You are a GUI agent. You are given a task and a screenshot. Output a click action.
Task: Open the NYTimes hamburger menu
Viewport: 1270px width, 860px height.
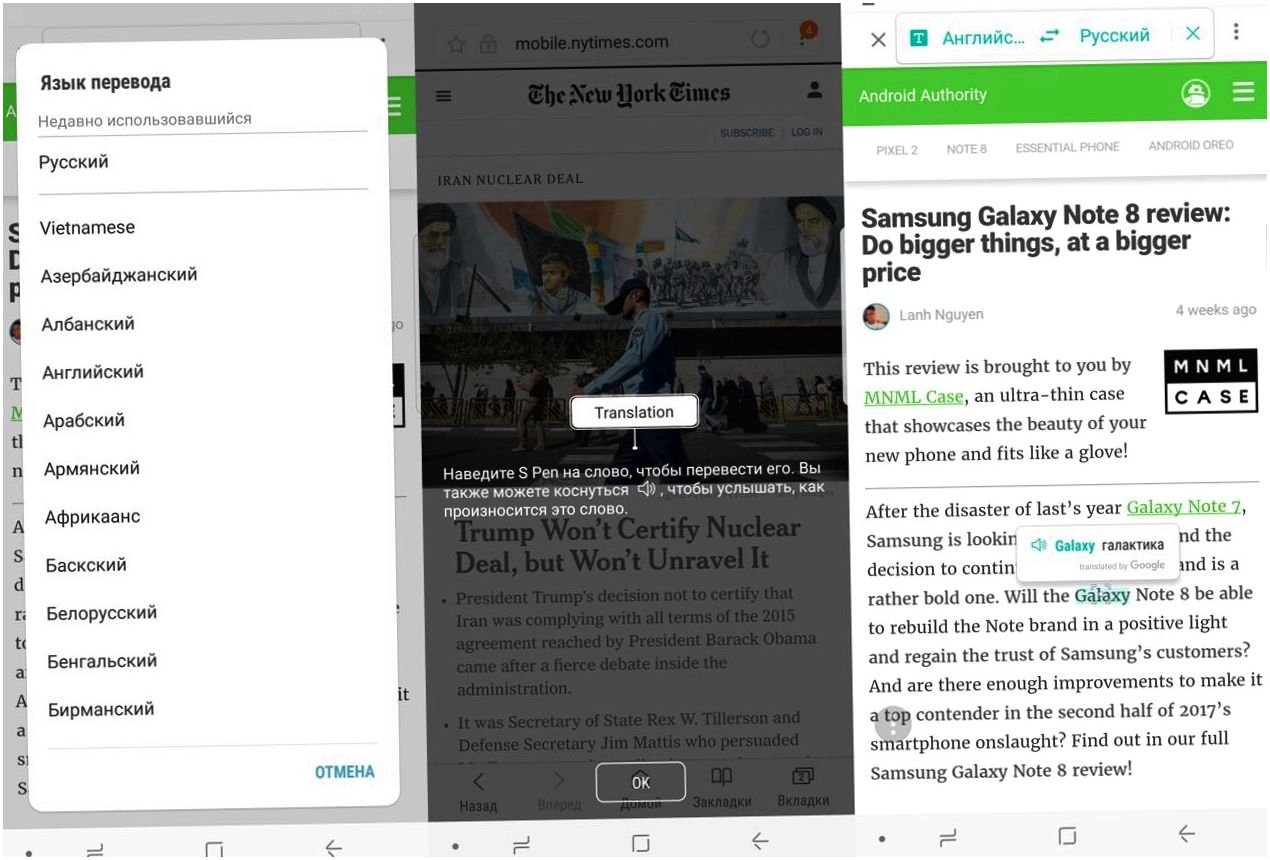pos(444,96)
